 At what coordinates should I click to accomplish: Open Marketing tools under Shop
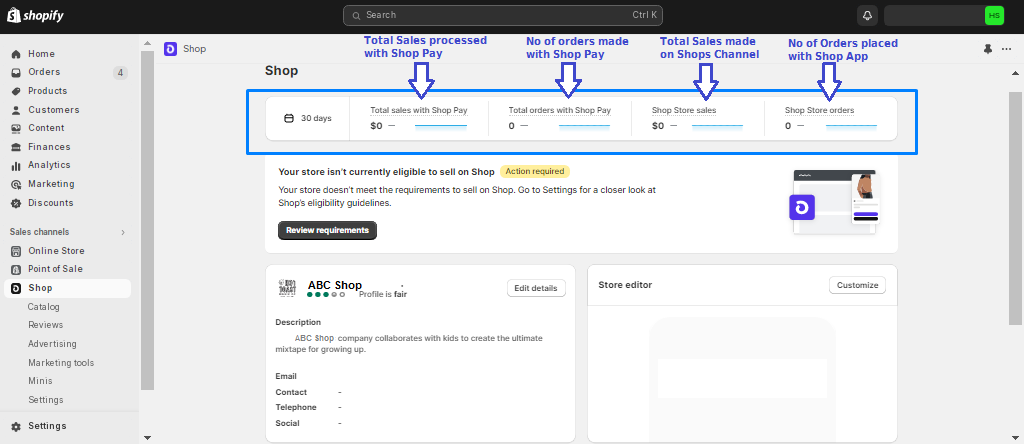coord(61,362)
